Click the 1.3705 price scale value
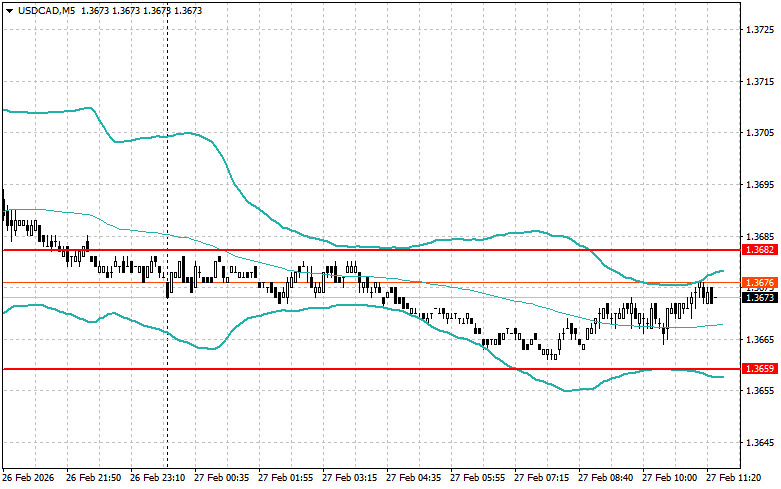Image resolution: width=781 pixels, height=489 pixels. 761,132
